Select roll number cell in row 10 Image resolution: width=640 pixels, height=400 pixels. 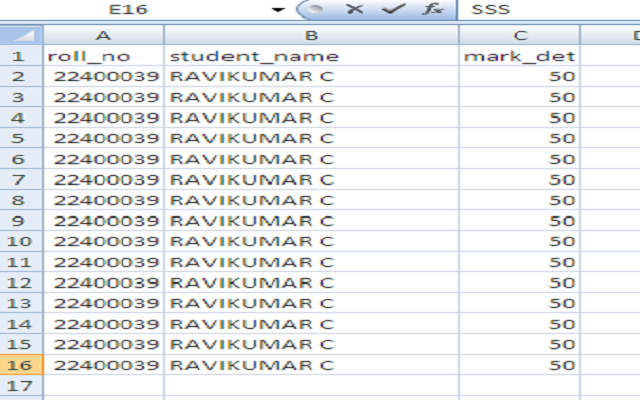(x=104, y=241)
